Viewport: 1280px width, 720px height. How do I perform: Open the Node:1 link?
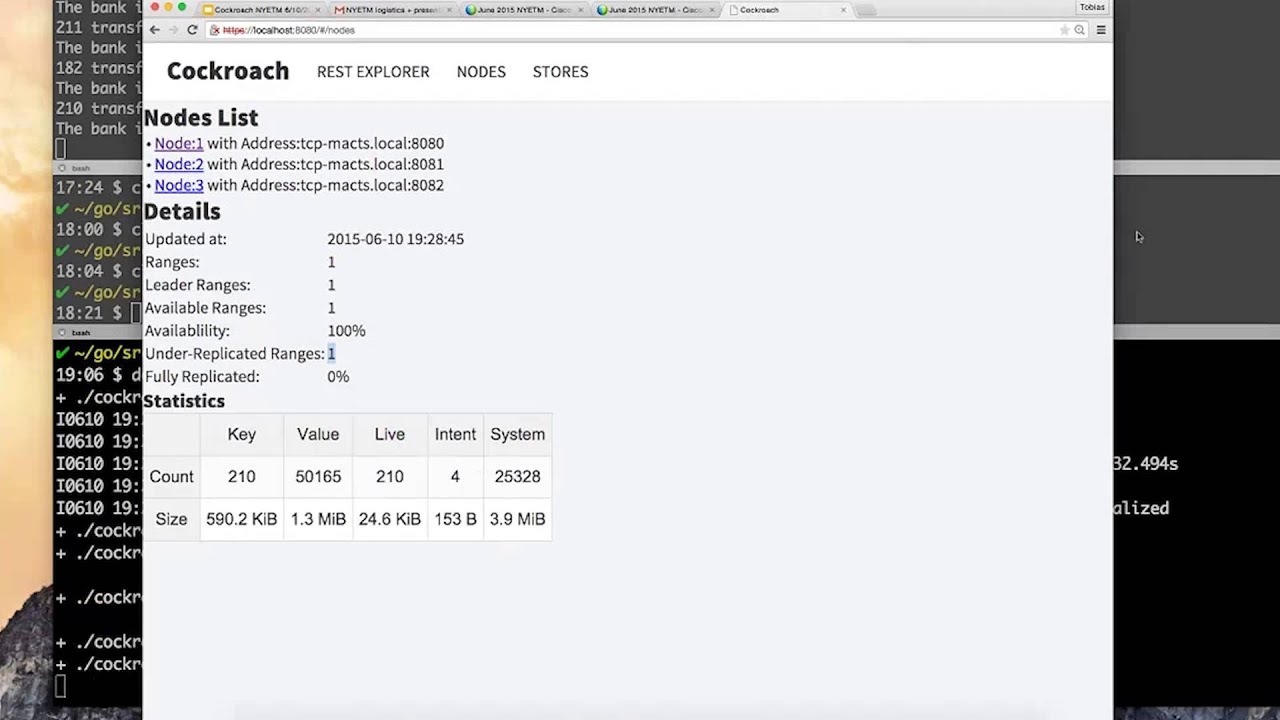[x=179, y=144]
